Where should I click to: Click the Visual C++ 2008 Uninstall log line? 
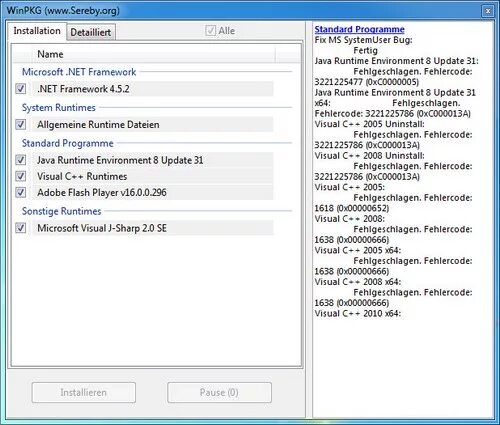[369, 156]
